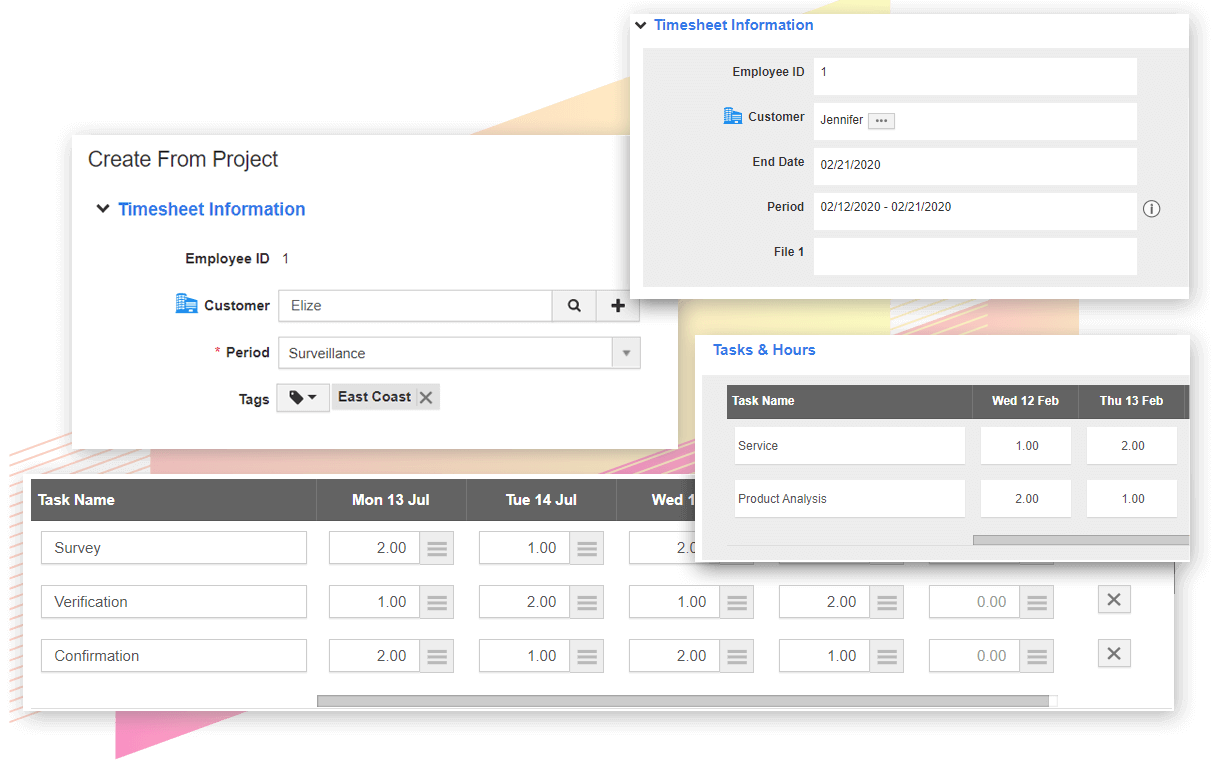Click the Product Analysis hours field for Wed 12 Feb

pyautogui.click(x=1026, y=499)
